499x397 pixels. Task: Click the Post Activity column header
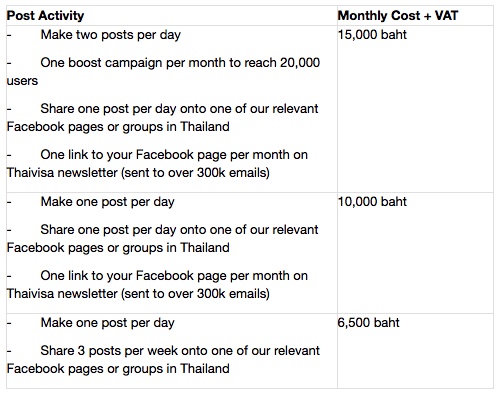45,16
